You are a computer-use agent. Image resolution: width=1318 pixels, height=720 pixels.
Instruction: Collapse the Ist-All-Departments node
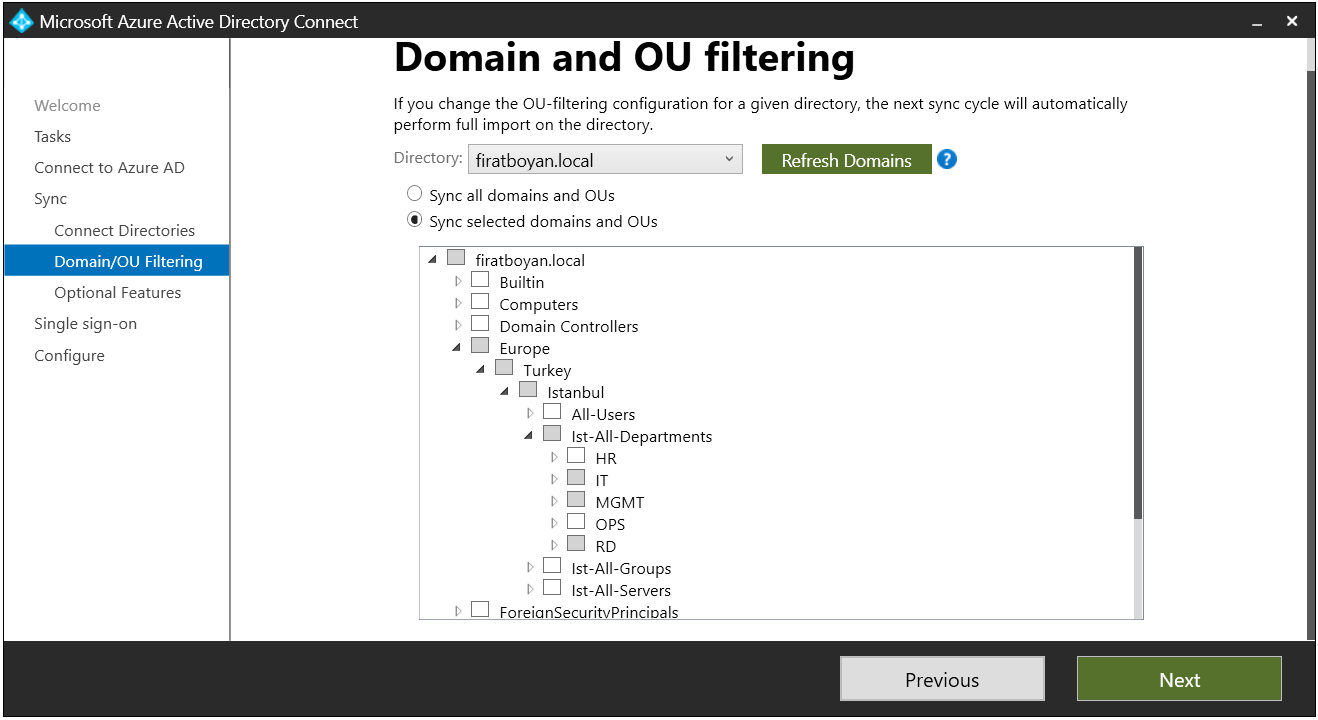(x=529, y=436)
